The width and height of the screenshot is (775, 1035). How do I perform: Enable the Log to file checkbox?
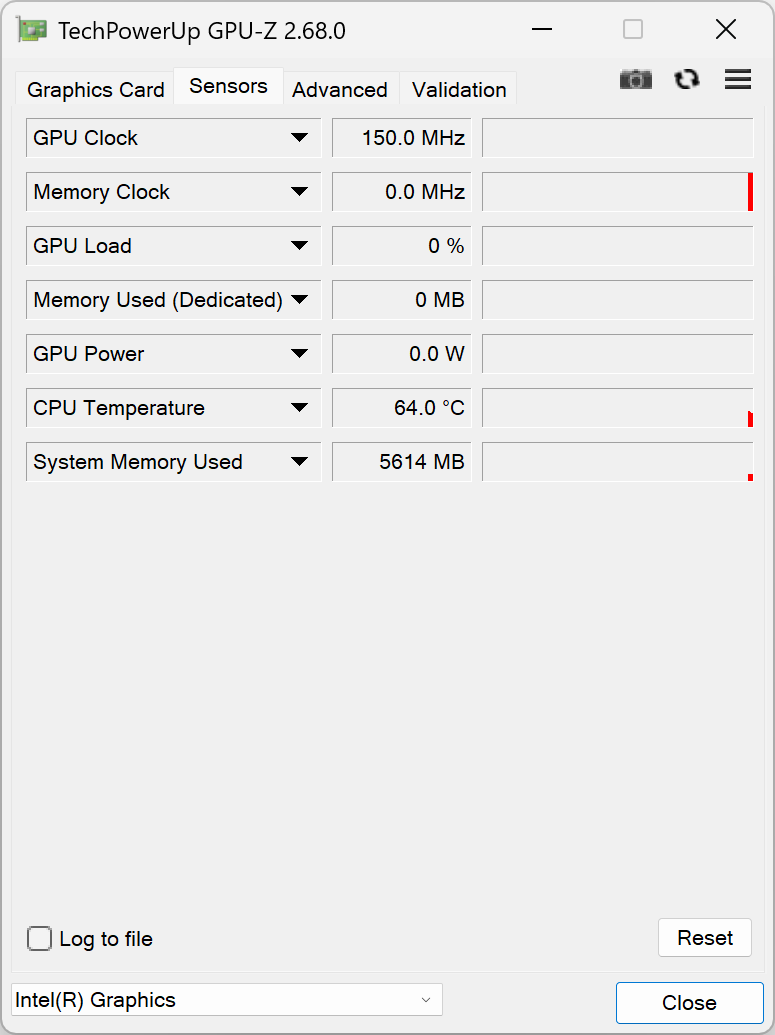(x=40, y=939)
